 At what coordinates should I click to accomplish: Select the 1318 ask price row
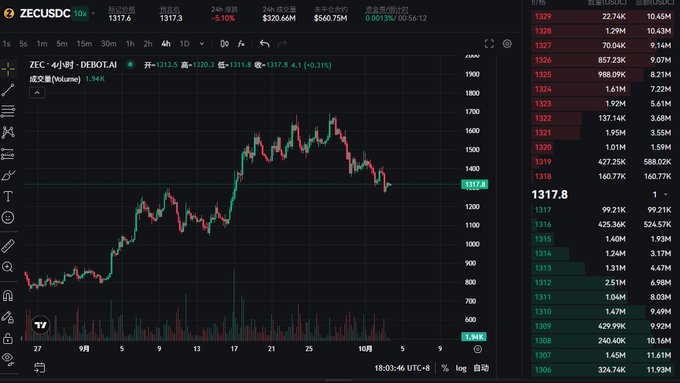(603, 177)
